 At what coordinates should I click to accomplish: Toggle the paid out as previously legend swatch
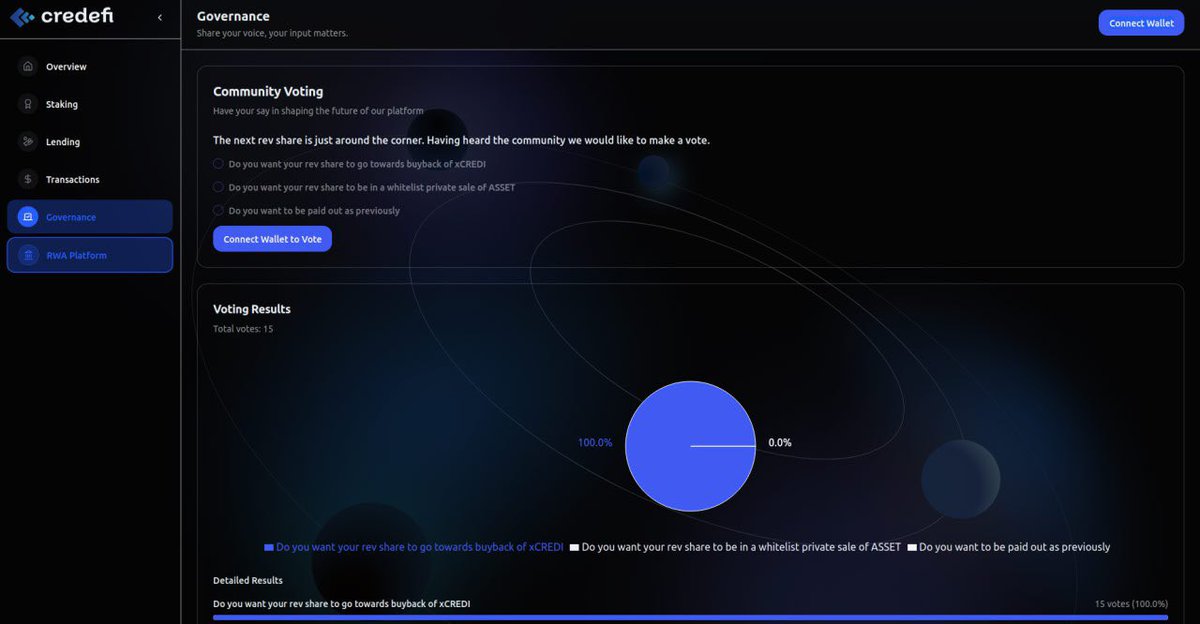click(912, 548)
